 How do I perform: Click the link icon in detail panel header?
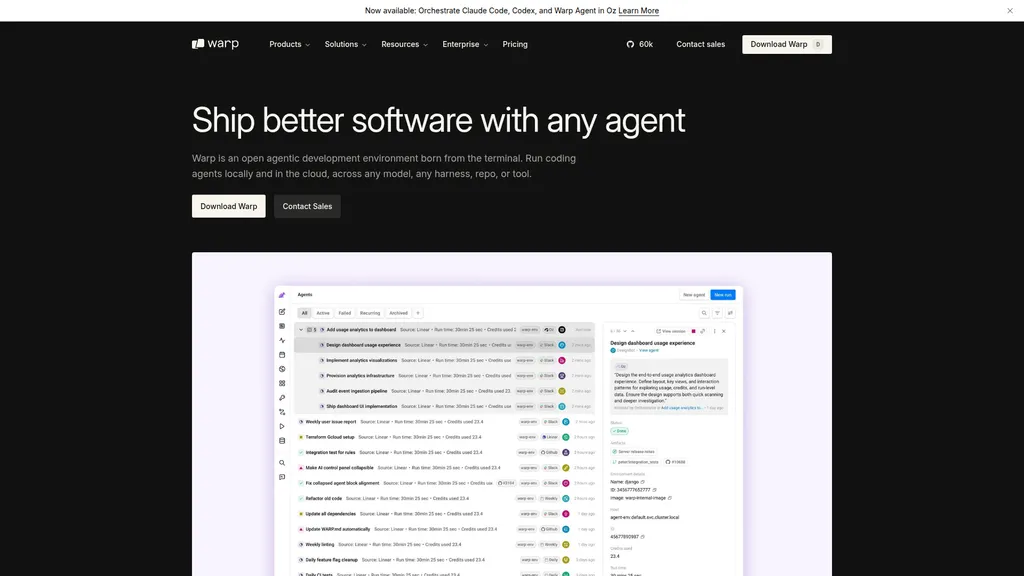pos(703,331)
